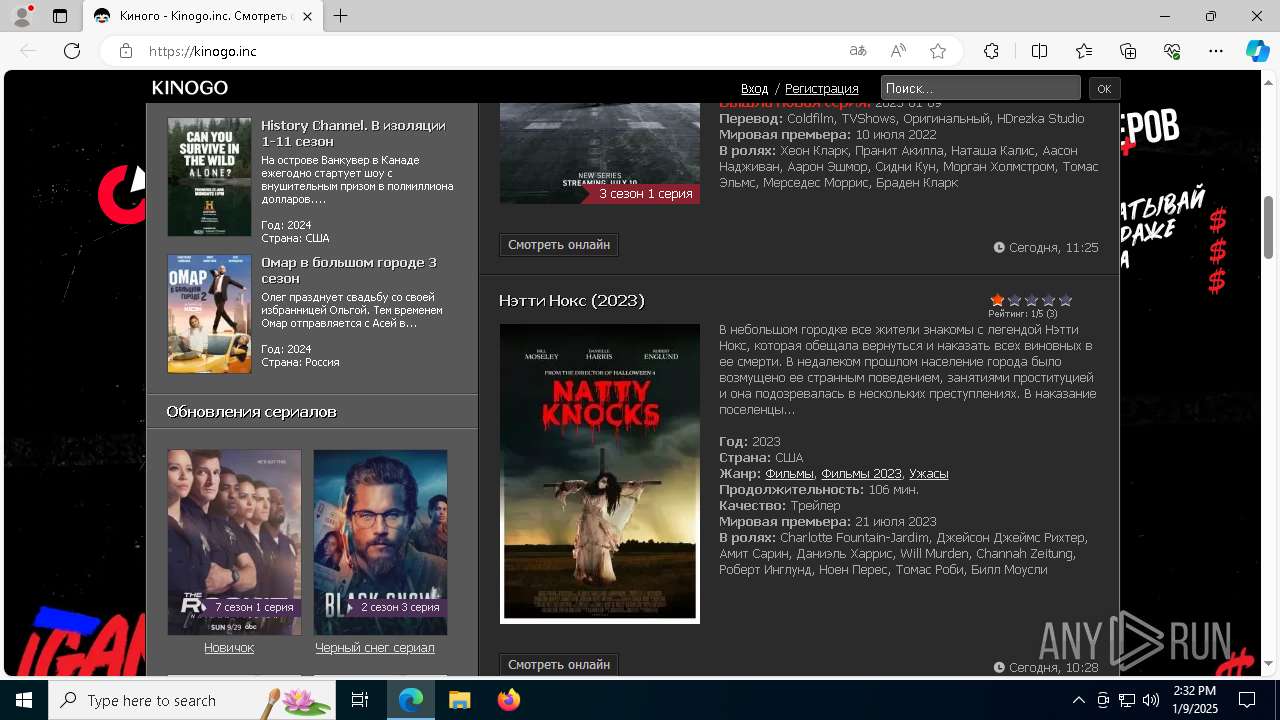The height and width of the screenshot is (720, 1280).
Task: Open the volume control icon
Action: click(x=1151, y=700)
